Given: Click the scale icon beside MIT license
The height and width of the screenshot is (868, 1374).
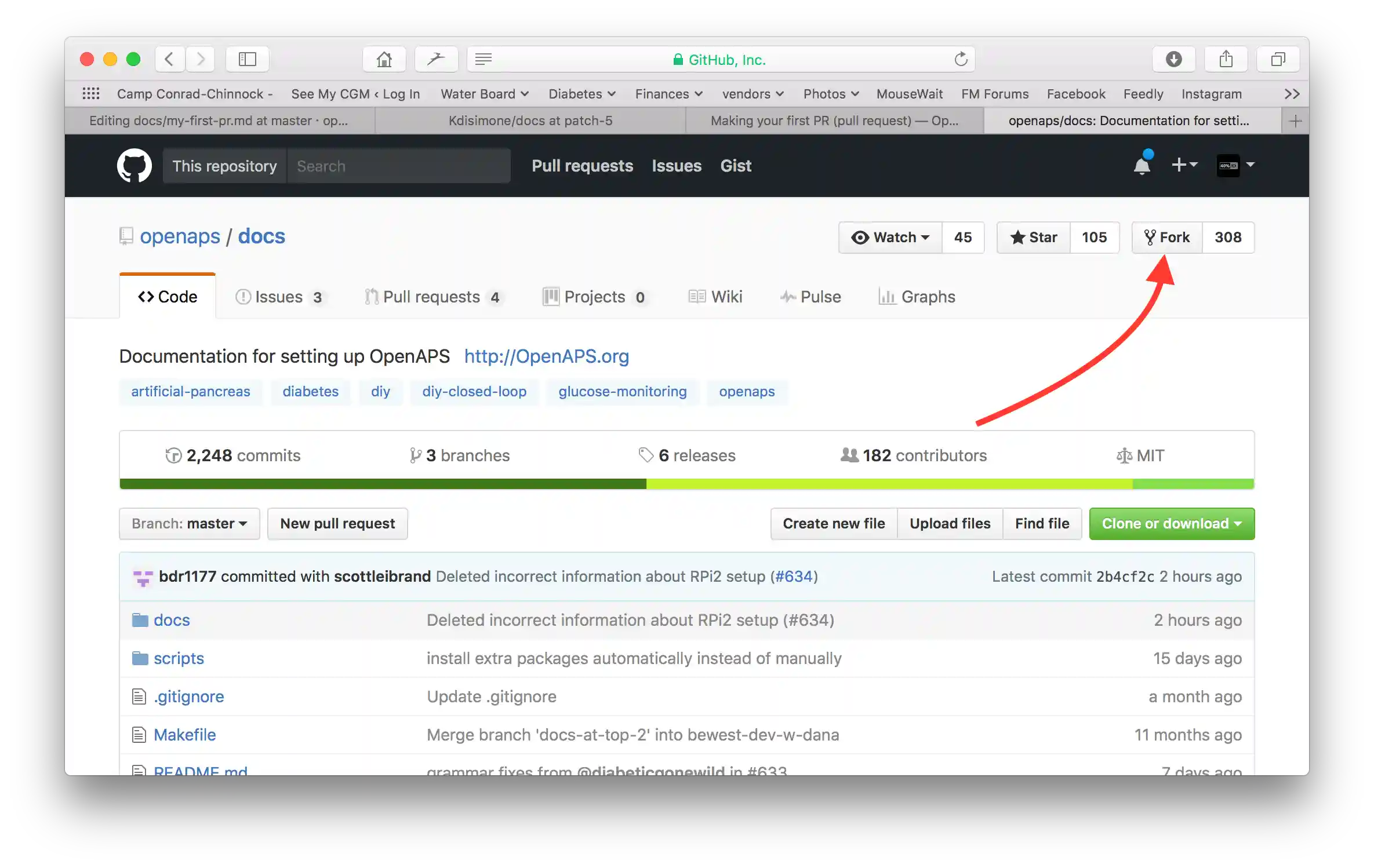Looking at the screenshot, I should pyautogui.click(x=1124, y=455).
